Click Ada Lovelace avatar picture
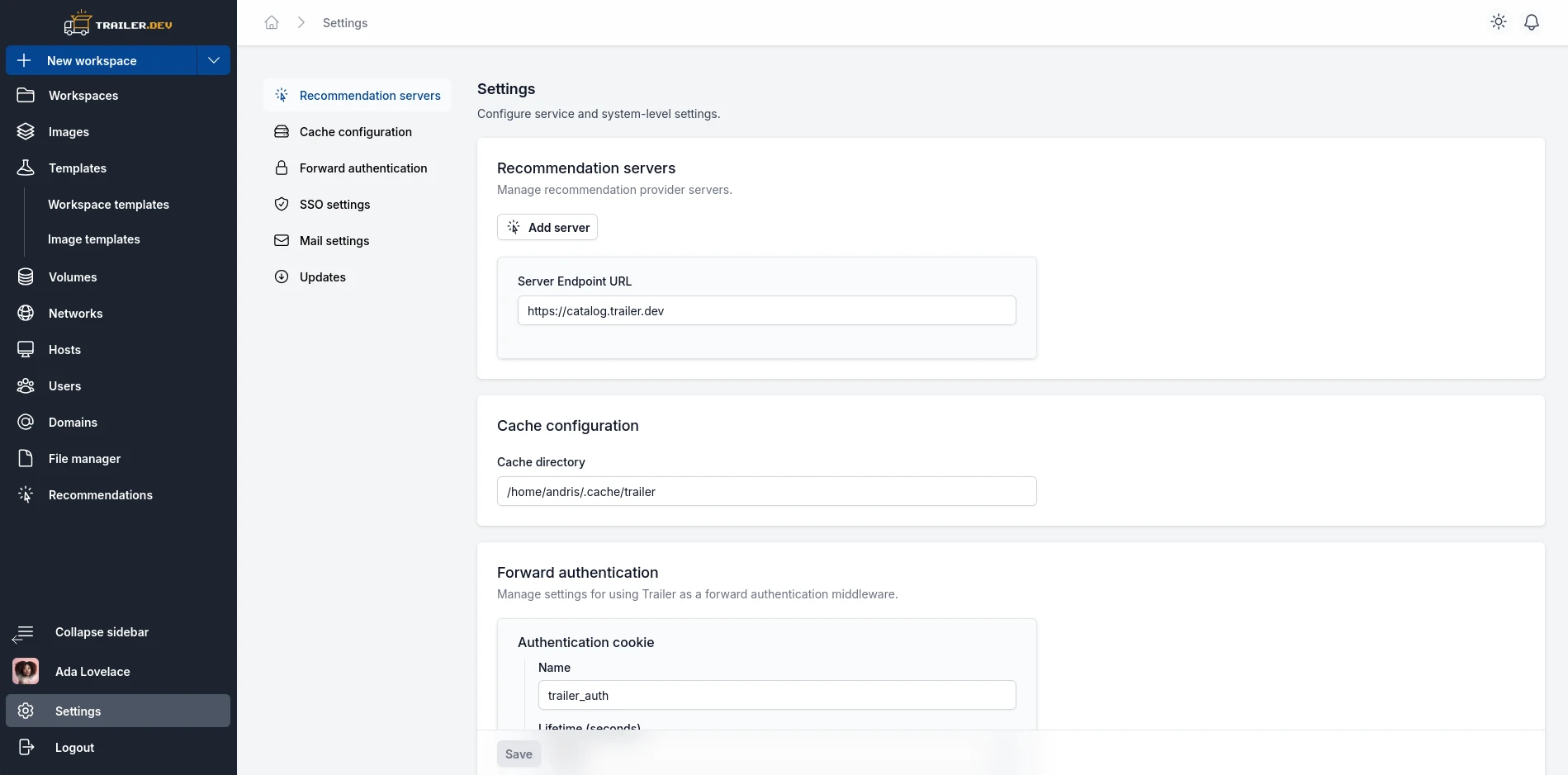The image size is (1568, 775). pos(26,671)
